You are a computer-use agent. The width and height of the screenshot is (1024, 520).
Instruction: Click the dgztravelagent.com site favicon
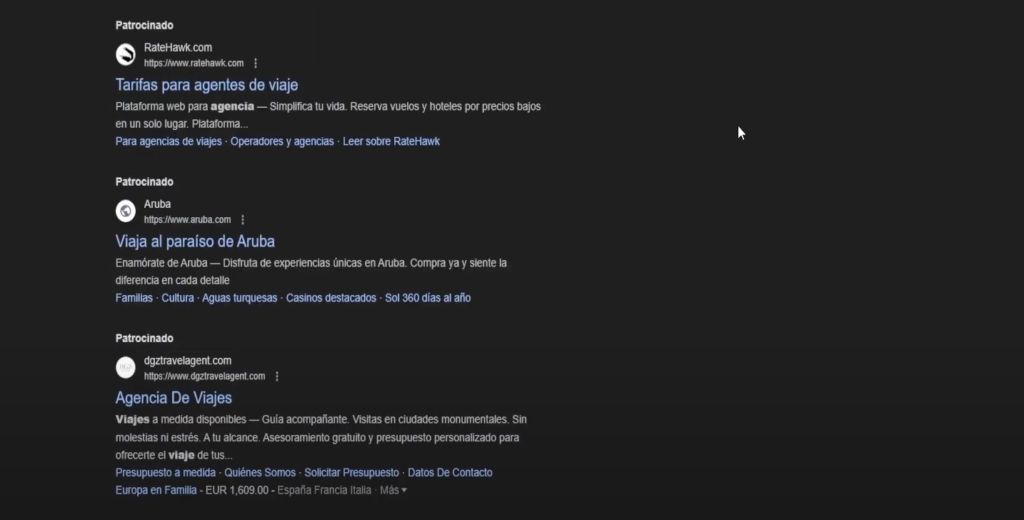(125, 368)
